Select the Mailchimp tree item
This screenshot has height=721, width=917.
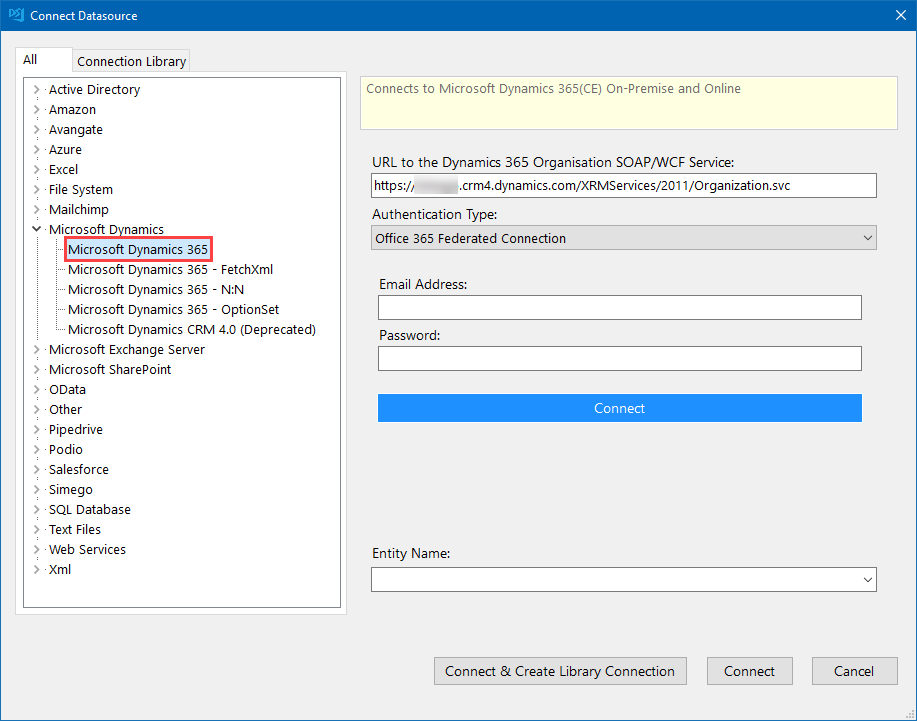(x=78, y=209)
